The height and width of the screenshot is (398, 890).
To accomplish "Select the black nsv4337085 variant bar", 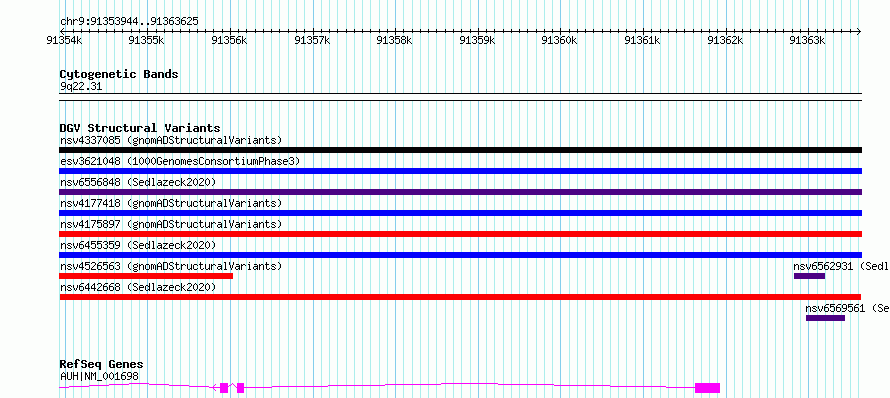I will pyautogui.click(x=460, y=150).
